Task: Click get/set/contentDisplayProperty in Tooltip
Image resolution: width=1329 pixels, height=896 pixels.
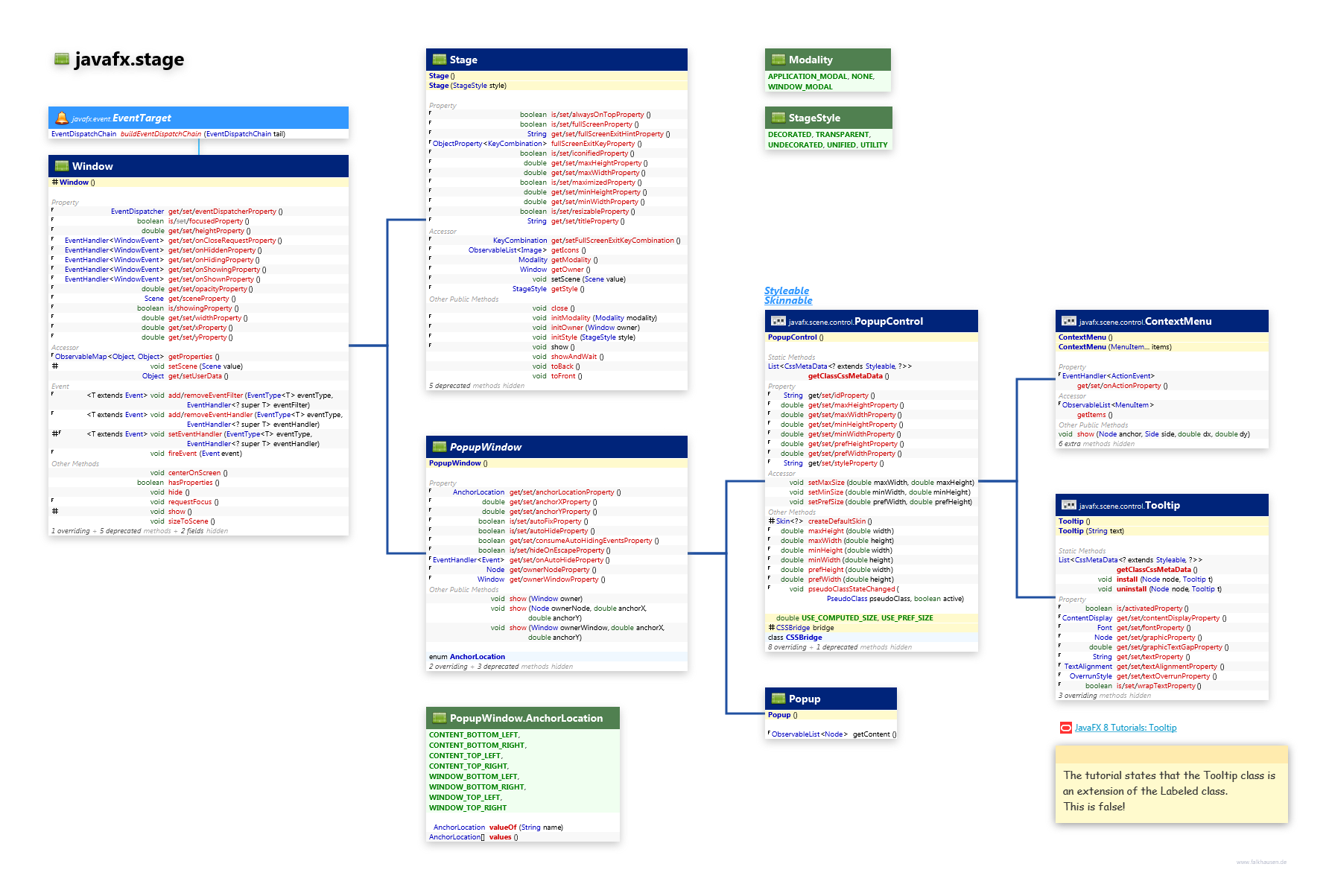Action: click(x=1168, y=618)
